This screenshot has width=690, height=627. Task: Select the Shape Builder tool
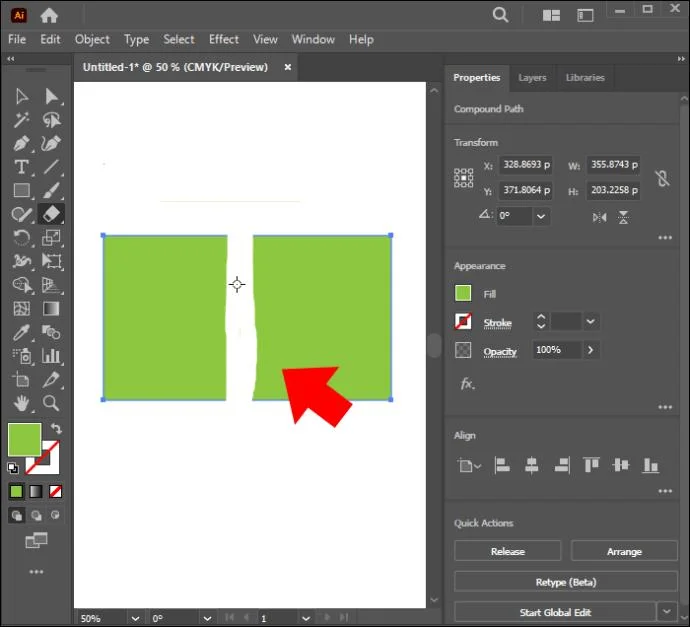pos(21,285)
